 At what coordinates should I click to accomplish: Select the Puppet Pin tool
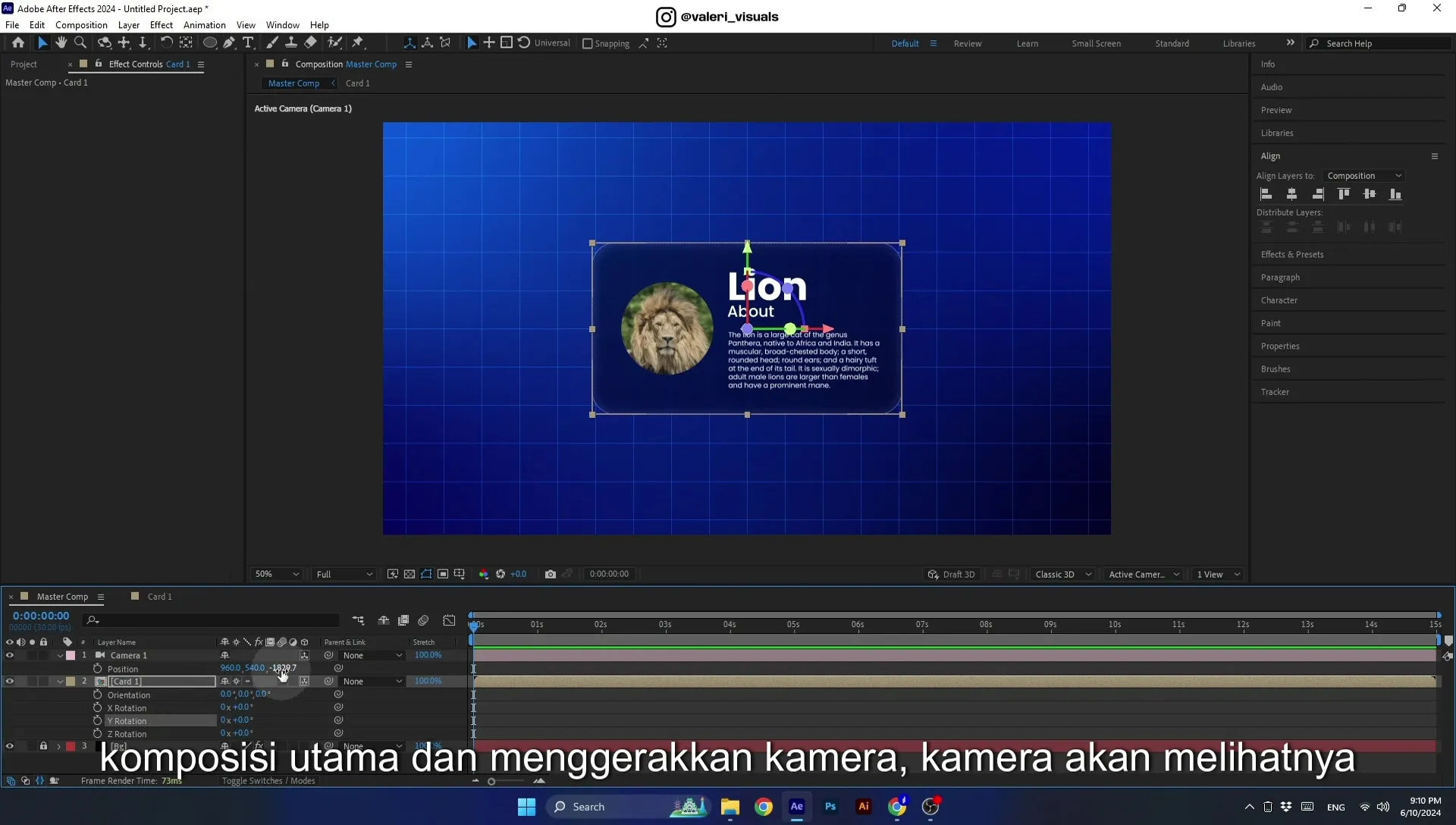(358, 43)
